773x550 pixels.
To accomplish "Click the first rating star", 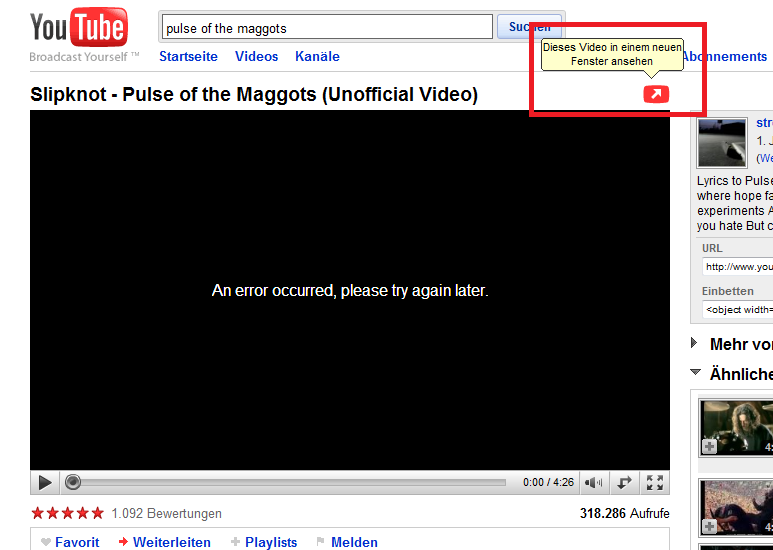I will 37,514.
